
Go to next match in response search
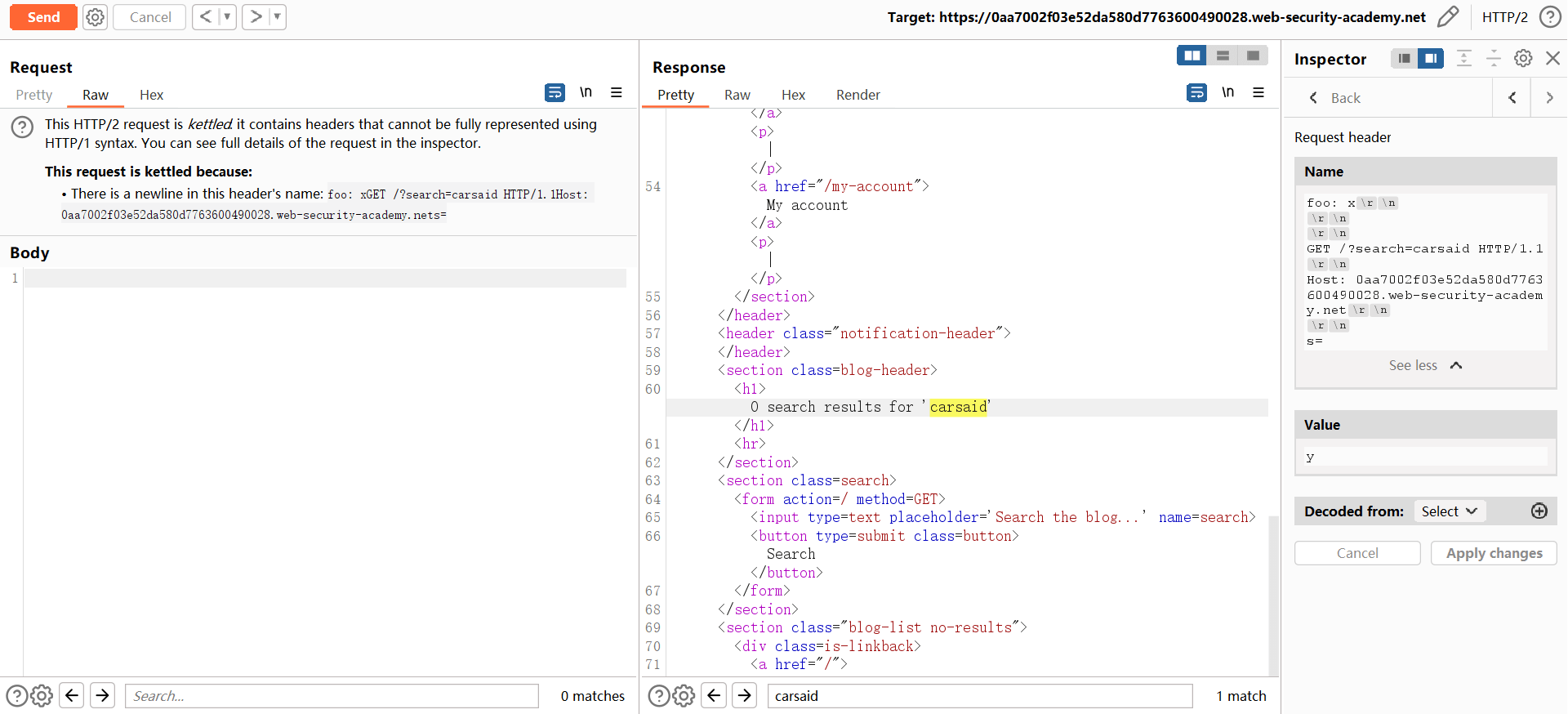[x=744, y=695]
